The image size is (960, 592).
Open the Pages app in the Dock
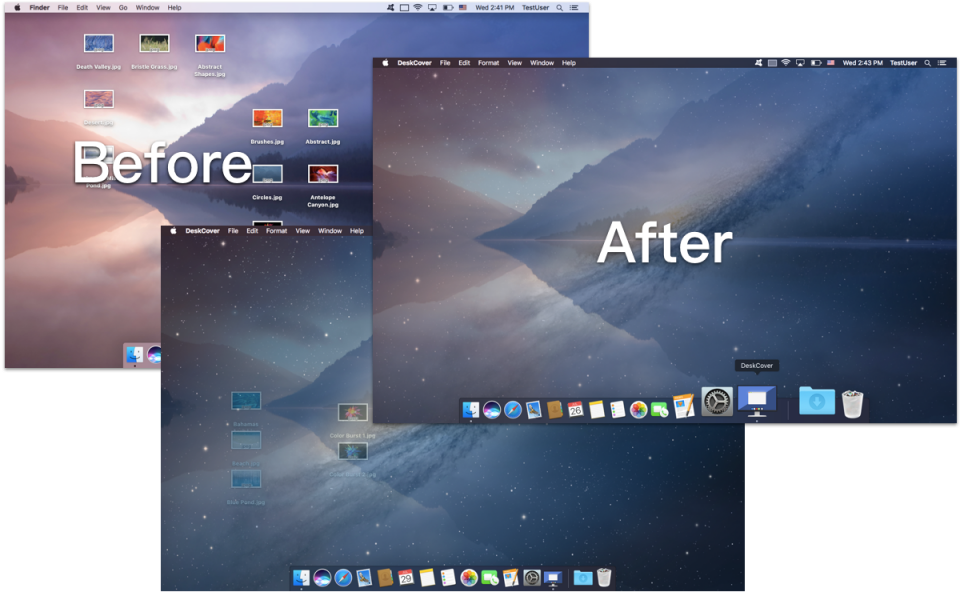coord(682,406)
